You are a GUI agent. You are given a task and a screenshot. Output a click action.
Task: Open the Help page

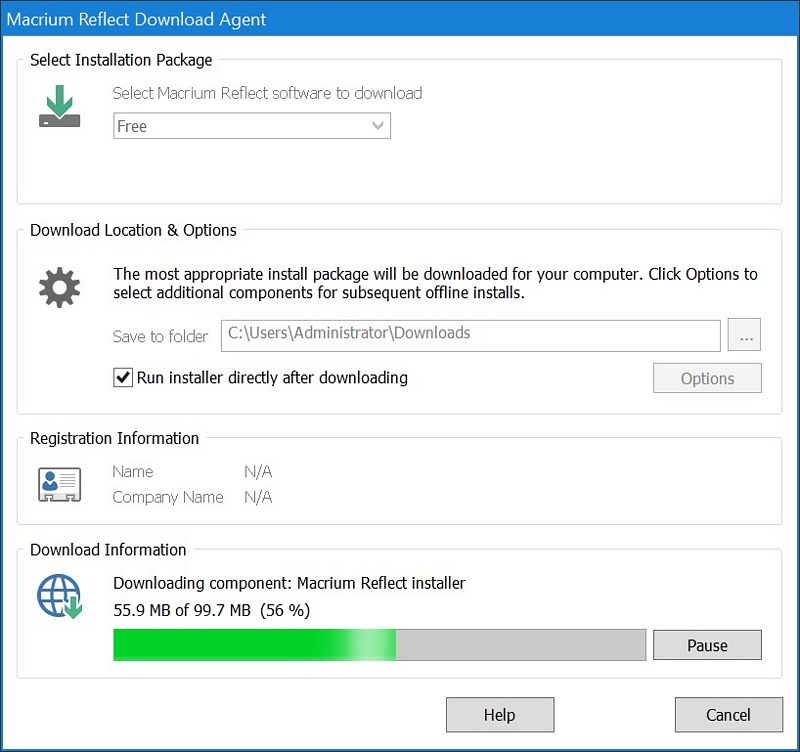(500, 715)
